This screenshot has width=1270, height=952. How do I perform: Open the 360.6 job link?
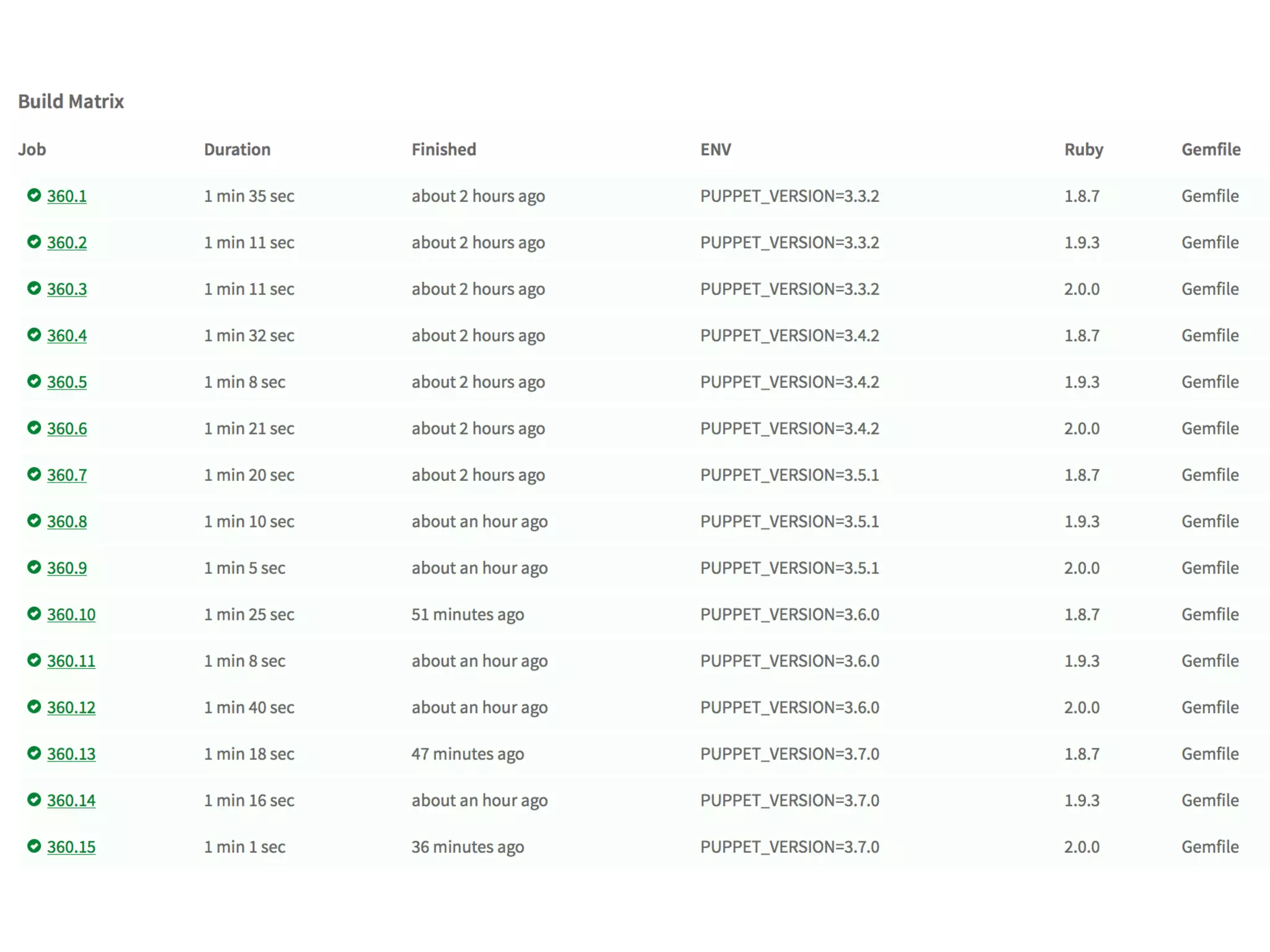pos(67,428)
